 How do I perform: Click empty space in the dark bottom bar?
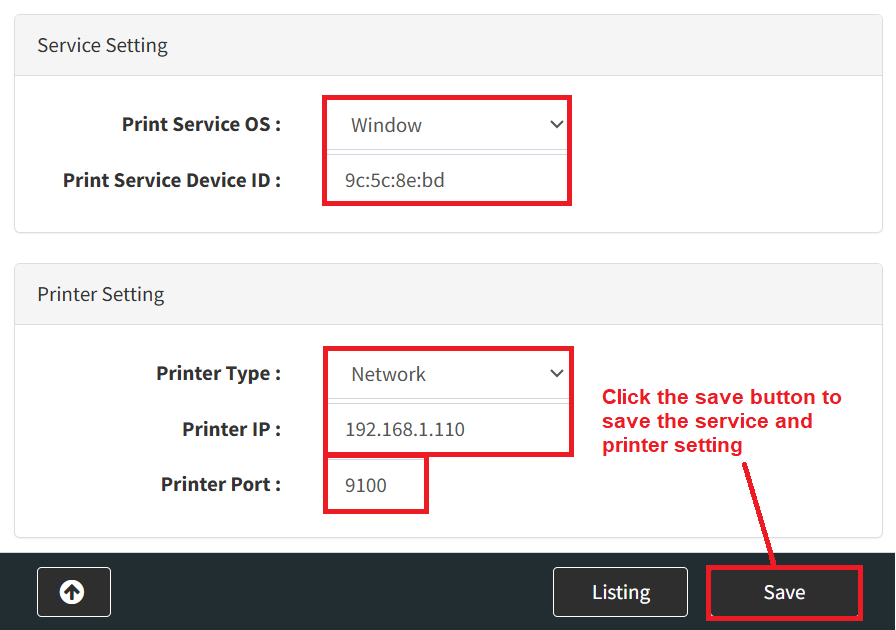pos(330,592)
